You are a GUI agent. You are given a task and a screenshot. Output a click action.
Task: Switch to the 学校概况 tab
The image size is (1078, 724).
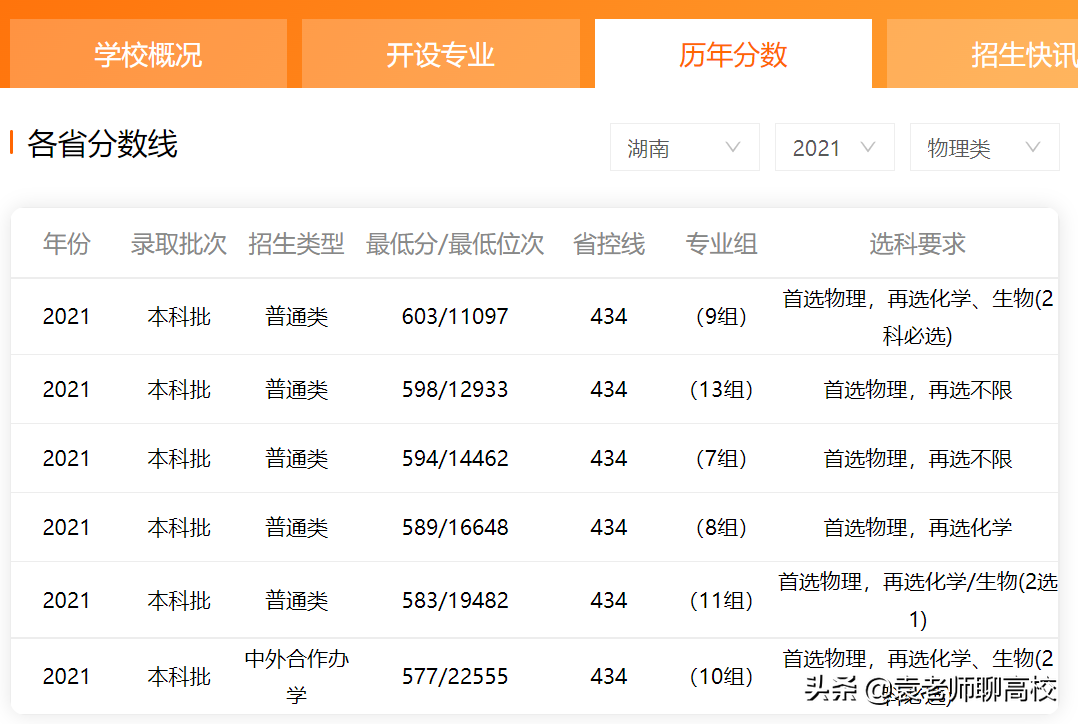(147, 54)
